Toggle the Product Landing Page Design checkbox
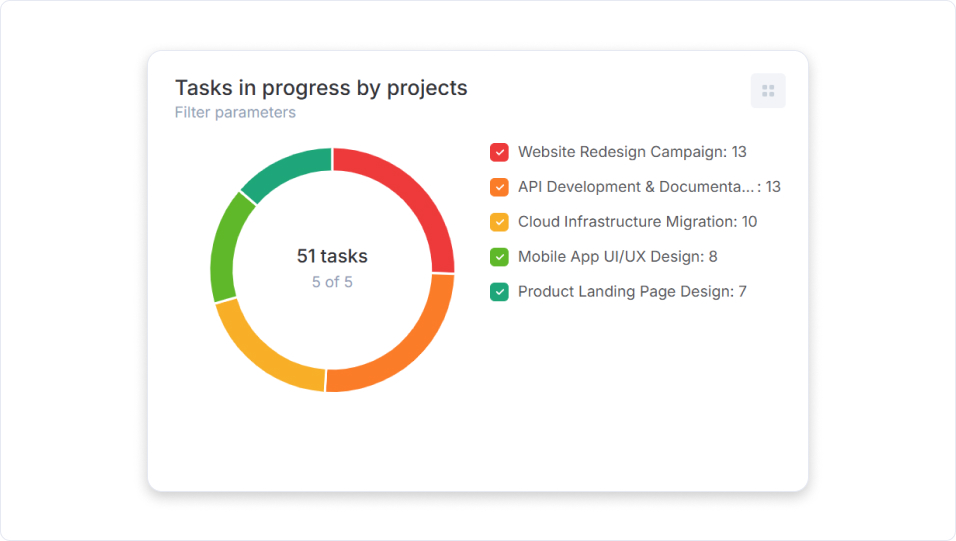The image size is (956, 541). [x=500, y=292]
